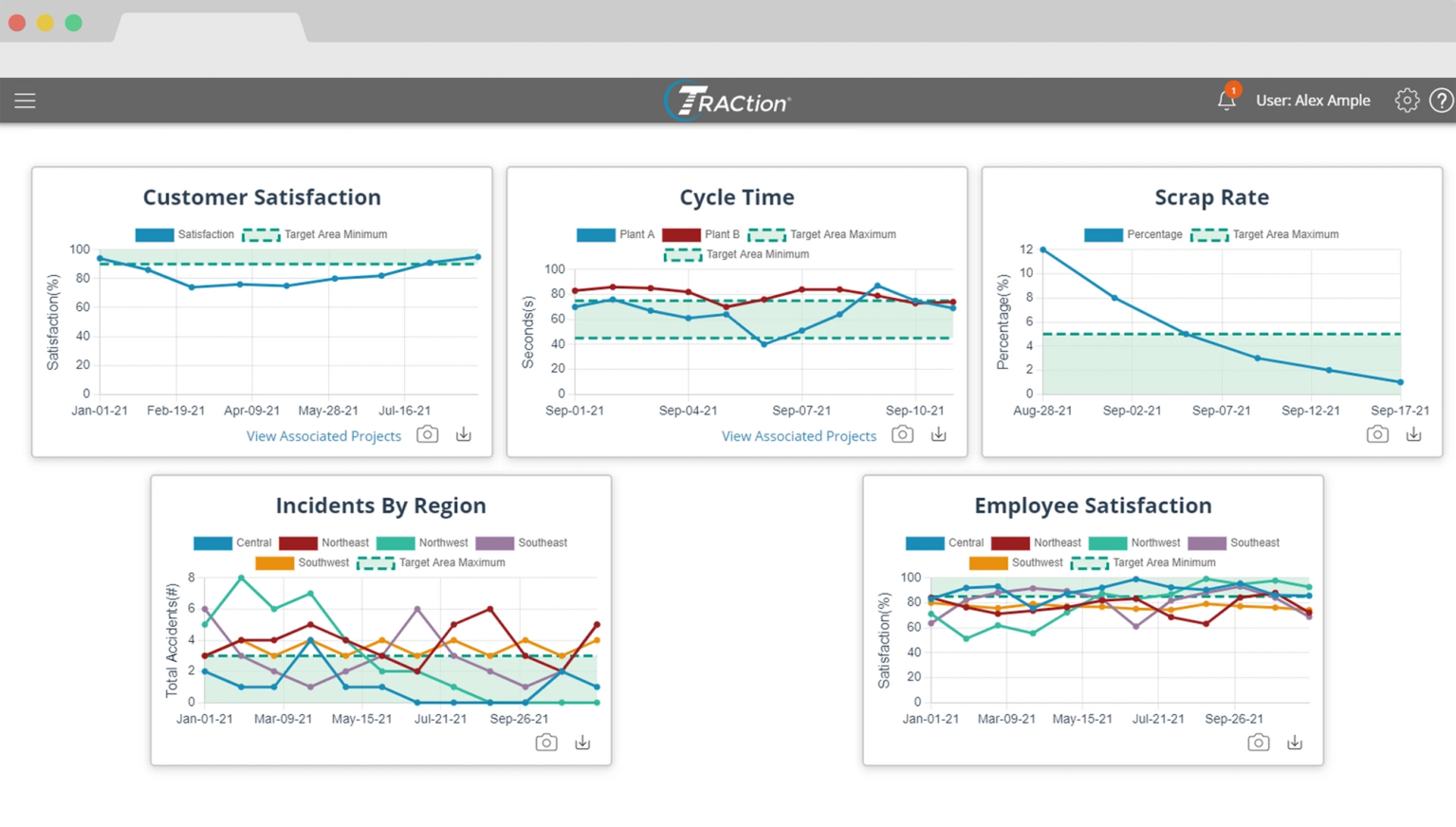The height and width of the screenshot is (827, 1456).
Task: Click View Associated Projects under Cycle Time
Action: coord(799,435)
